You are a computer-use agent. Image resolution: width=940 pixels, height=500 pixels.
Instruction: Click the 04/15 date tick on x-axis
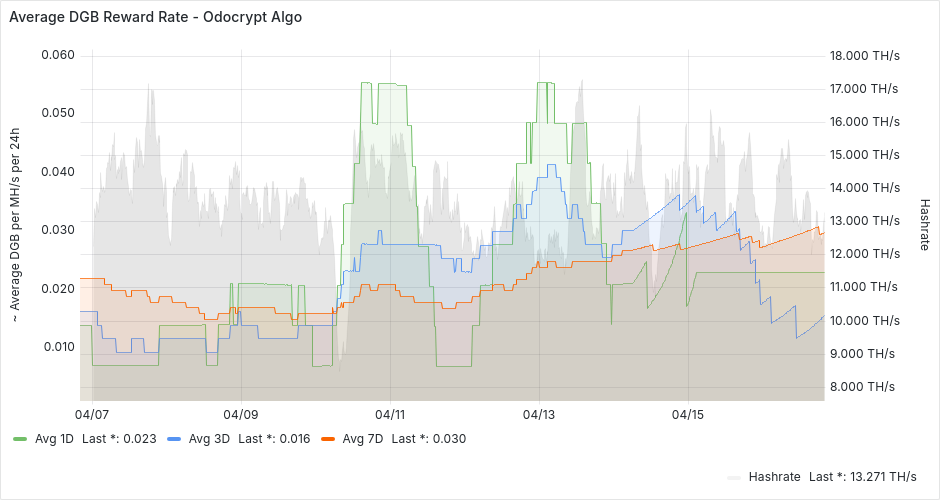point(688,414)
